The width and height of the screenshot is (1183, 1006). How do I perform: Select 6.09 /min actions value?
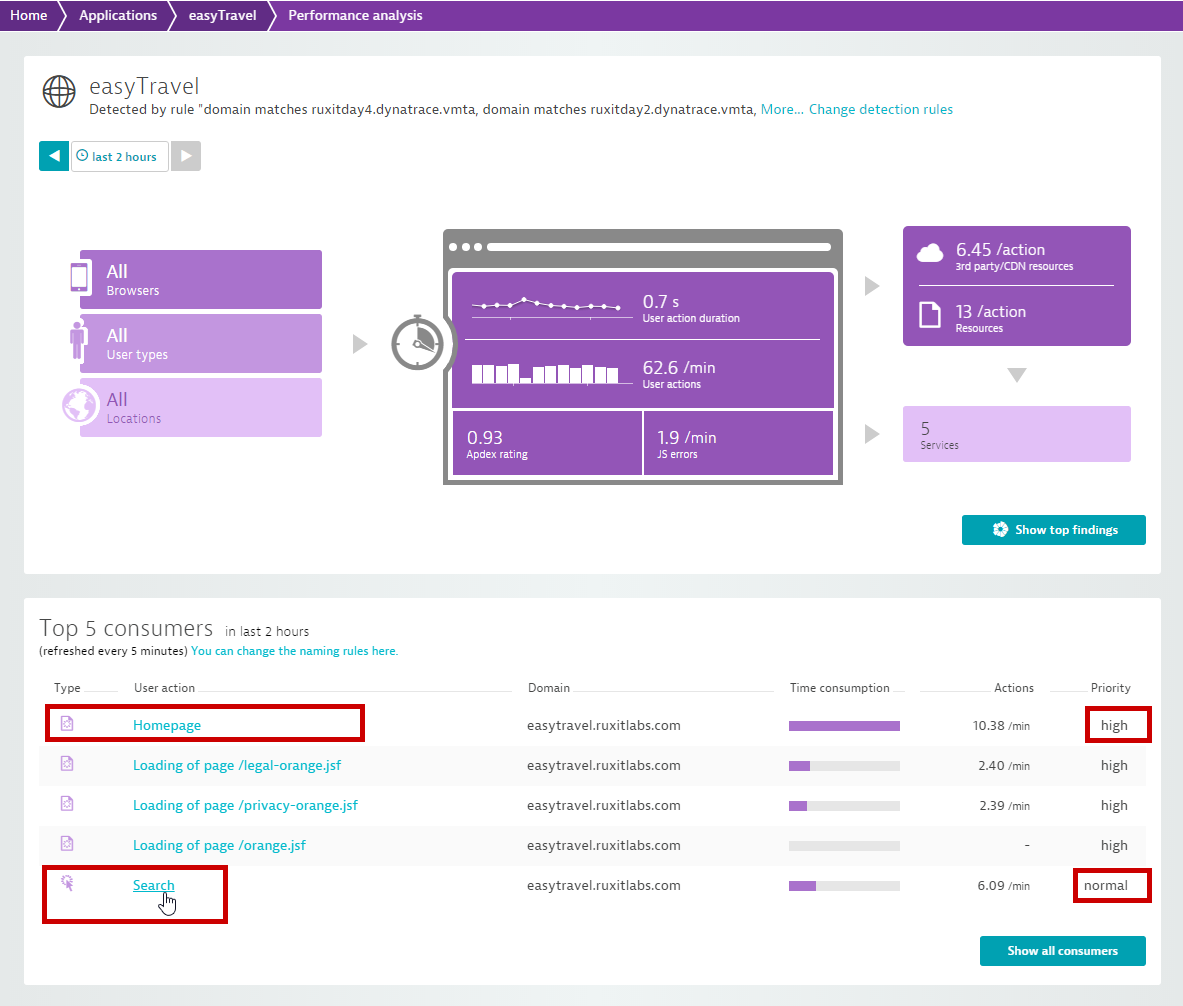1003,886
